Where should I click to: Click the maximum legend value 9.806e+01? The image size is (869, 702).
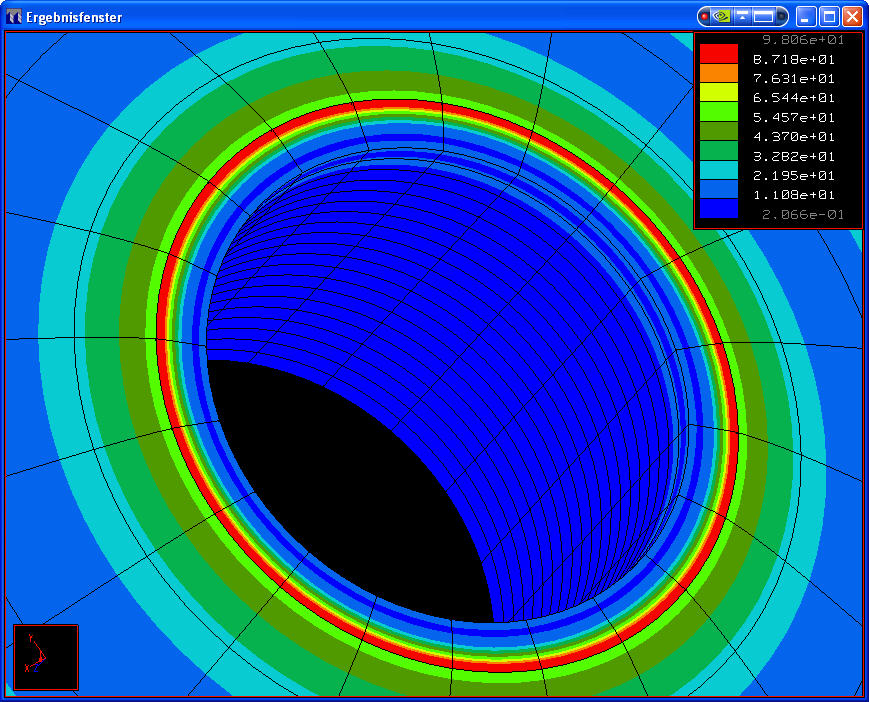pyautogui.click(x=803, y=40)
